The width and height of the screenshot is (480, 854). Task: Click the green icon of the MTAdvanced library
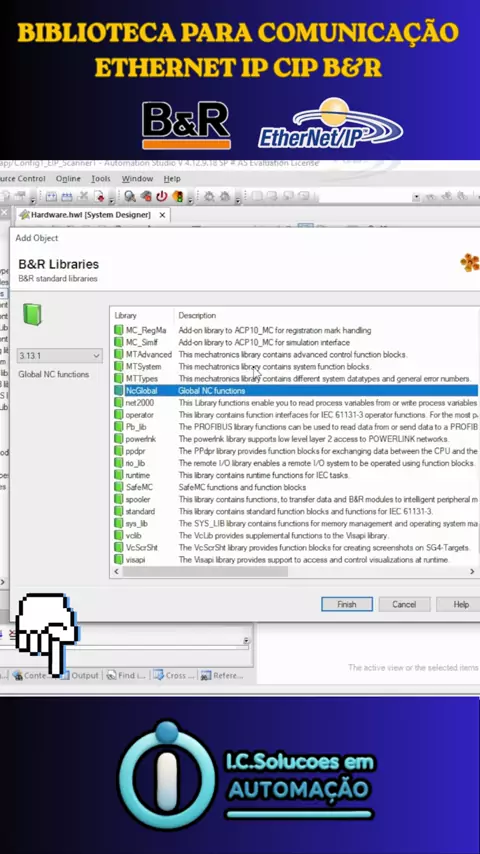click(x=119, y=354)
